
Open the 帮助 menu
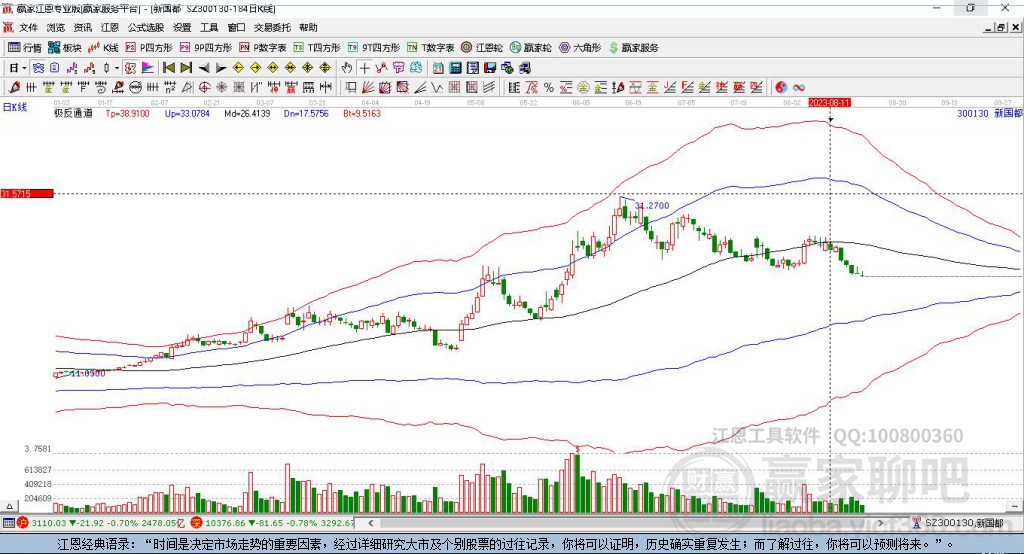(x=308, y=27)
